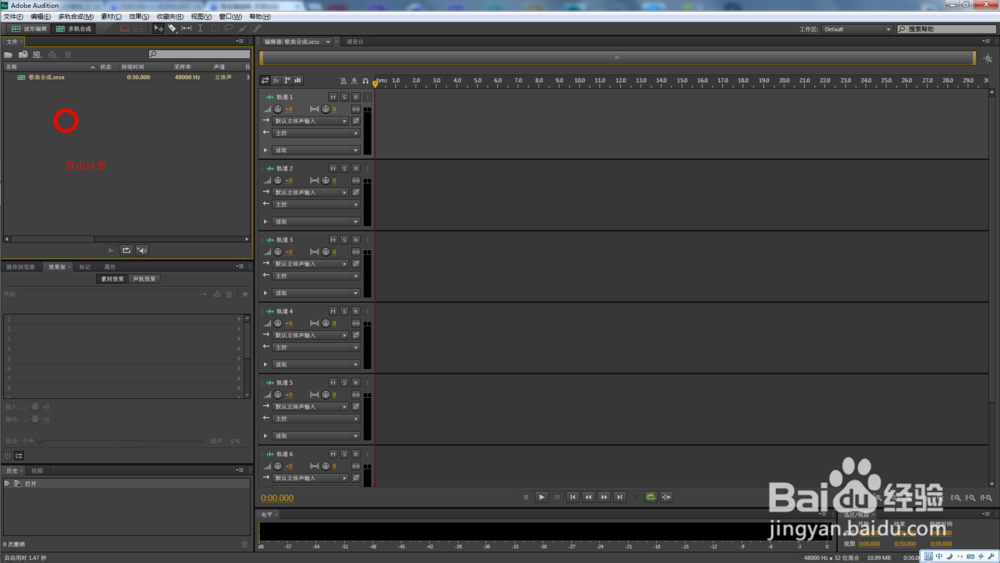Click loop playback icon in Files panel
1000x563 pixels.
(x=126, y=251)
